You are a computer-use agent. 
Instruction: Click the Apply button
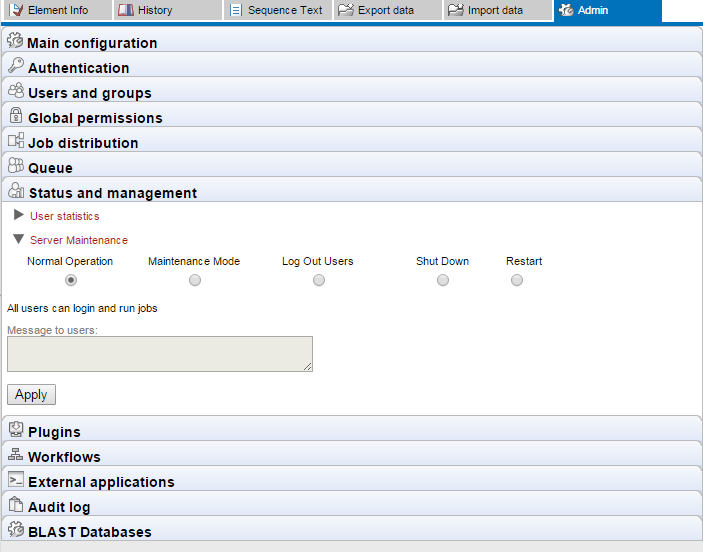click(31, 395)
